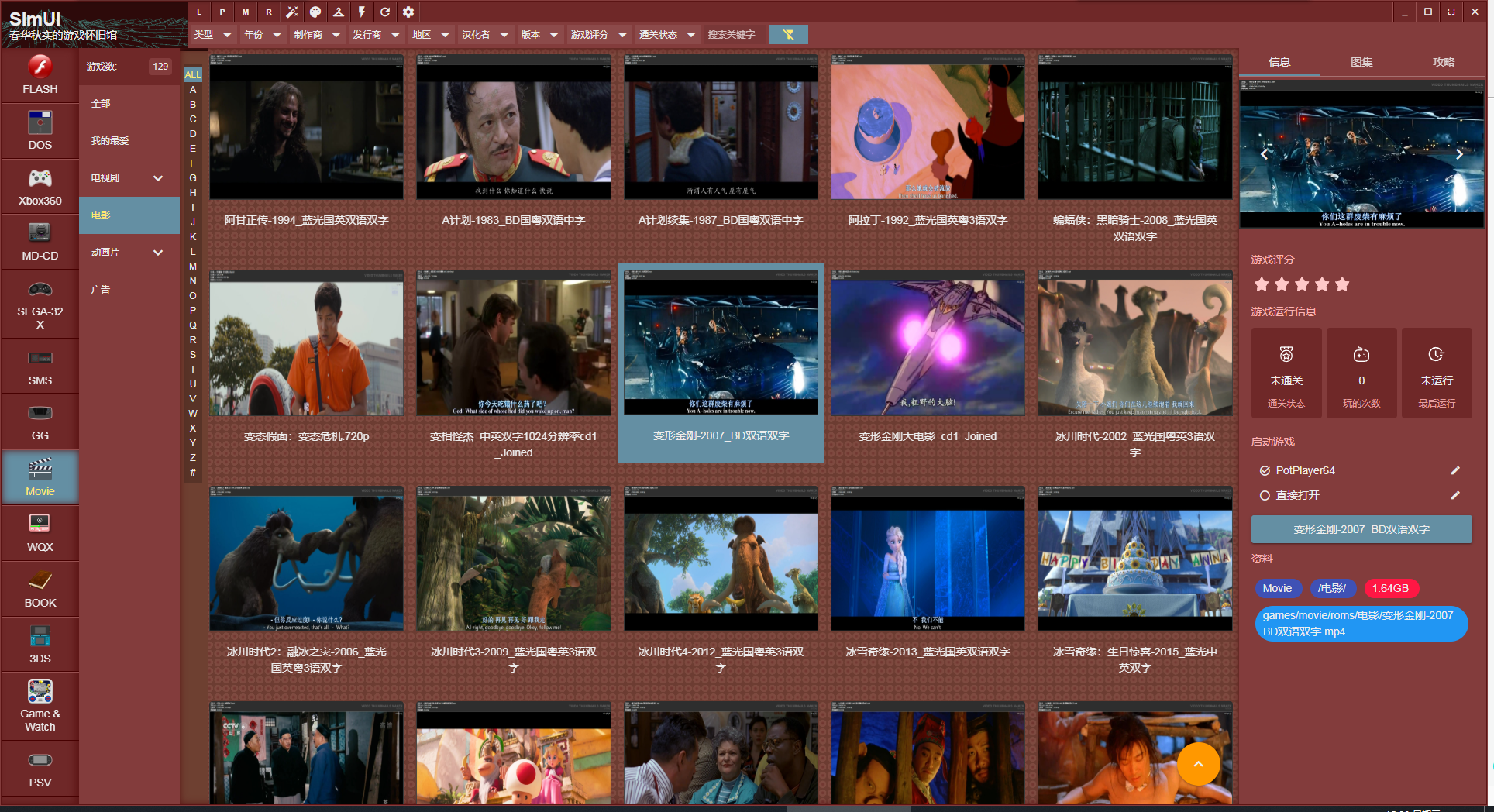Toggle the M layout button
Image resolution: width=1494 pixels, height=812 pixels.
[x=246, y=12]
